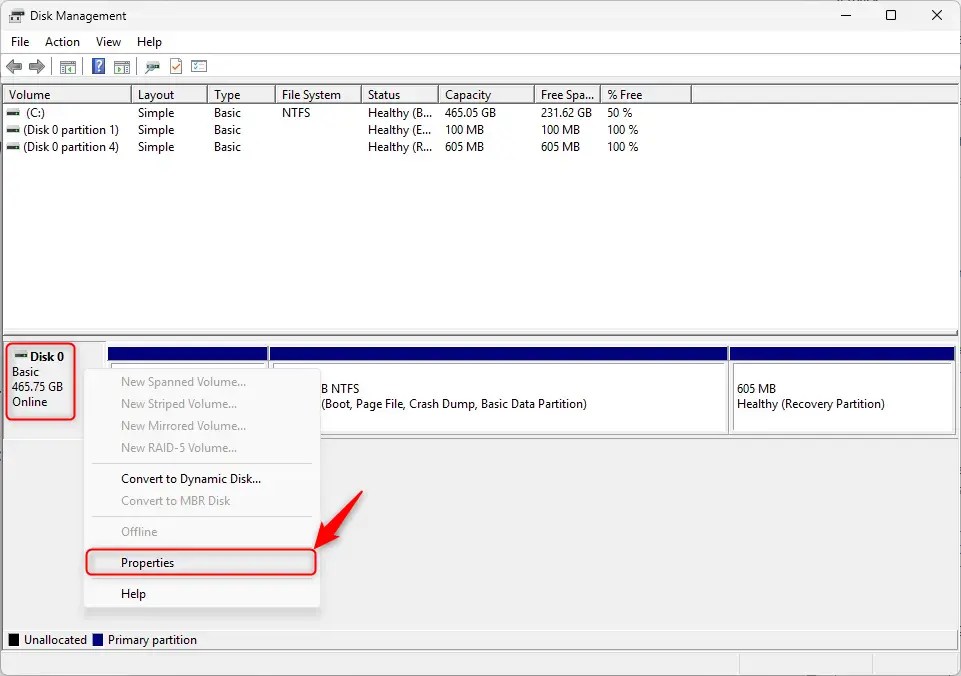Click the Connect/Rescan disks toolbar icon
The height and width of the screenshot is (676, 961).
(152, 67)
